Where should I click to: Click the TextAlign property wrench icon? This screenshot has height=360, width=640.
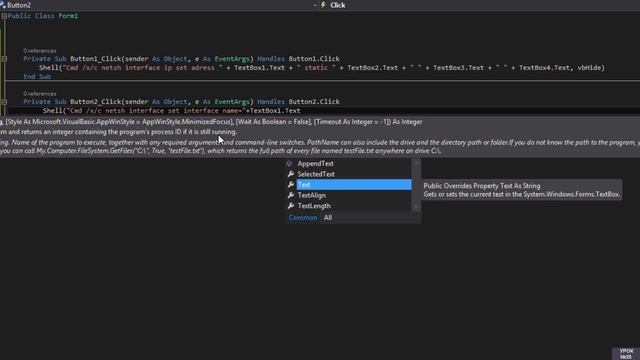pos(291,195)
